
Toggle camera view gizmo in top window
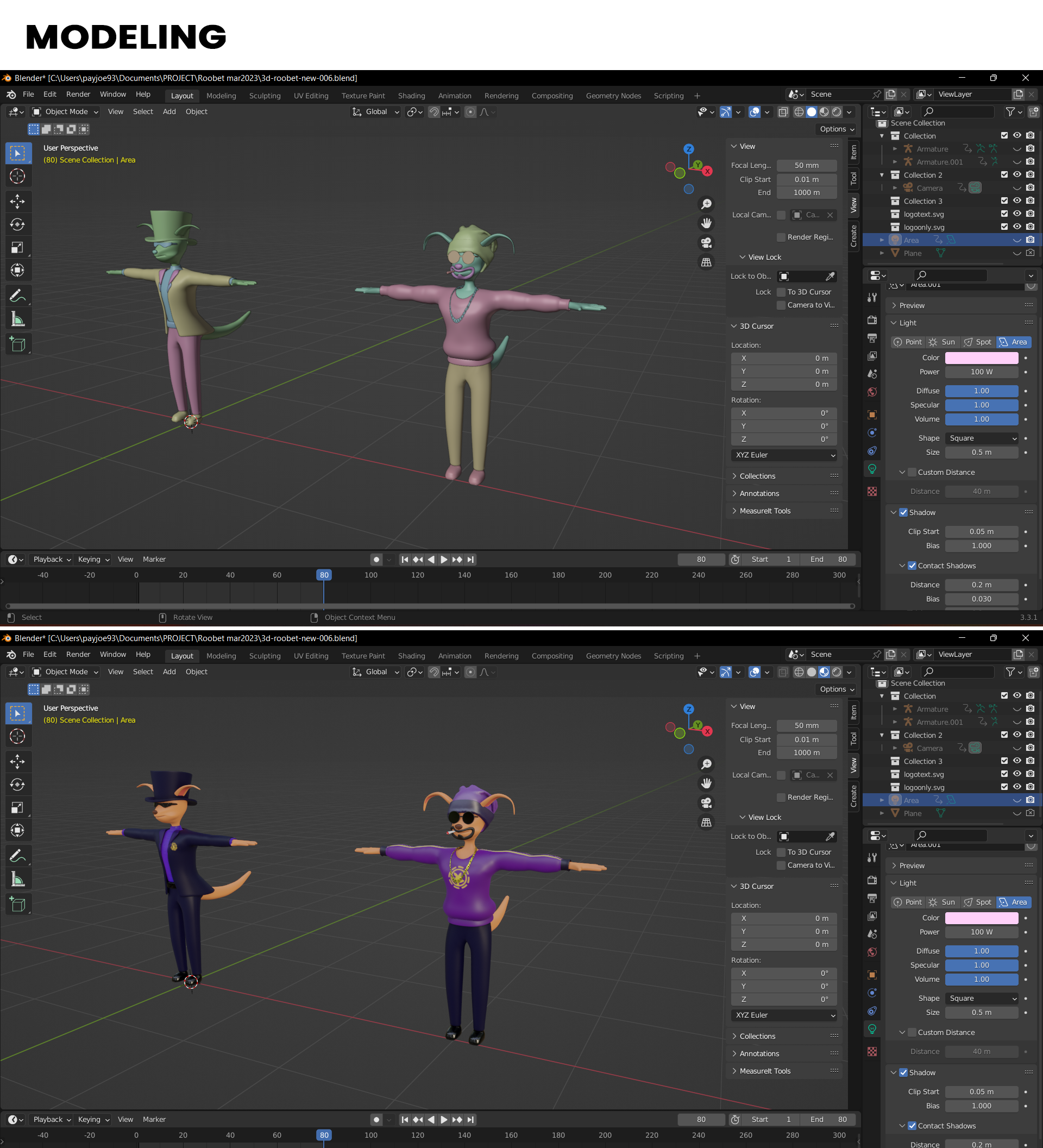(707, 242)
